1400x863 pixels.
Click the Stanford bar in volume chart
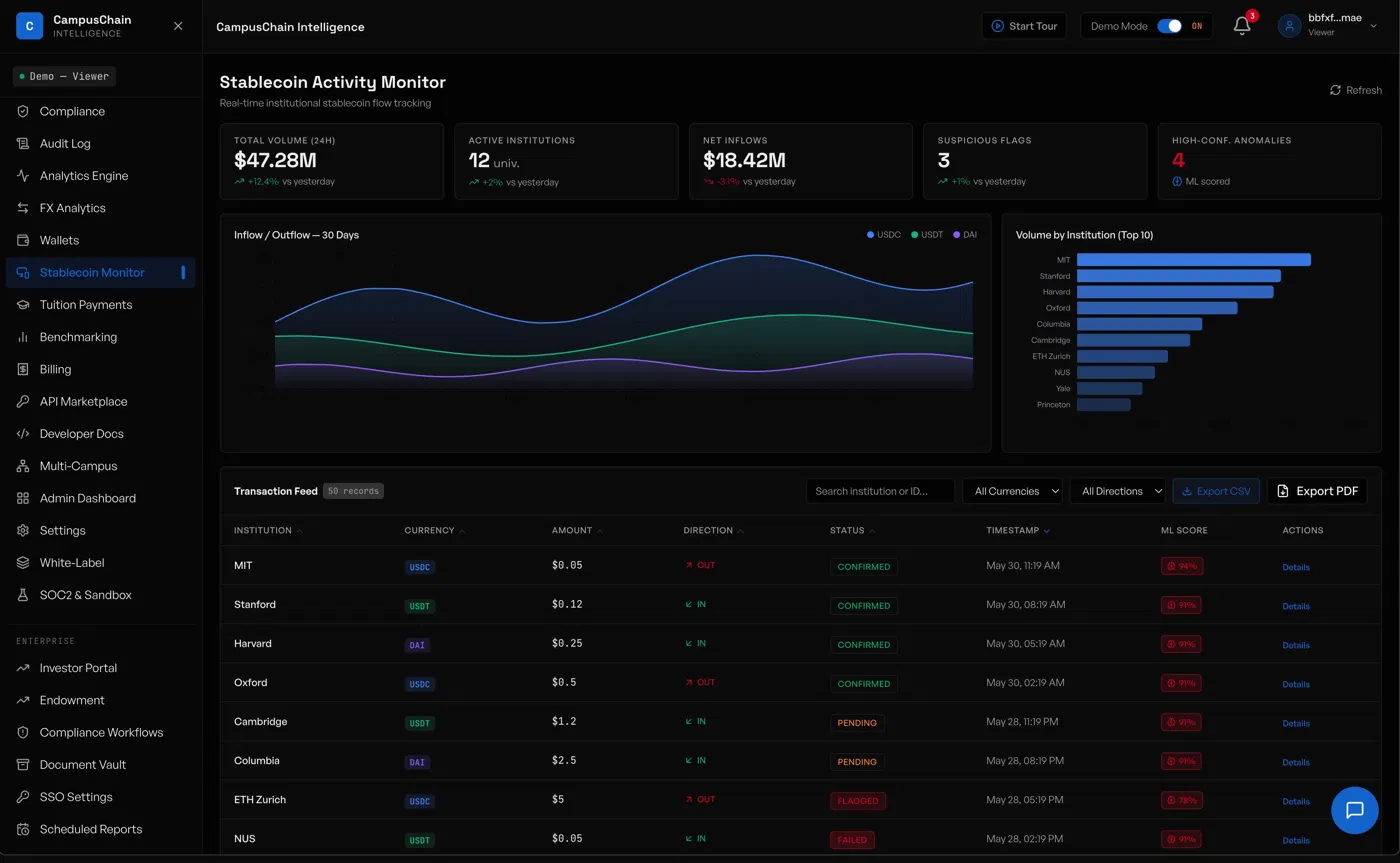pyautogui.click(x=1179, y=276)
